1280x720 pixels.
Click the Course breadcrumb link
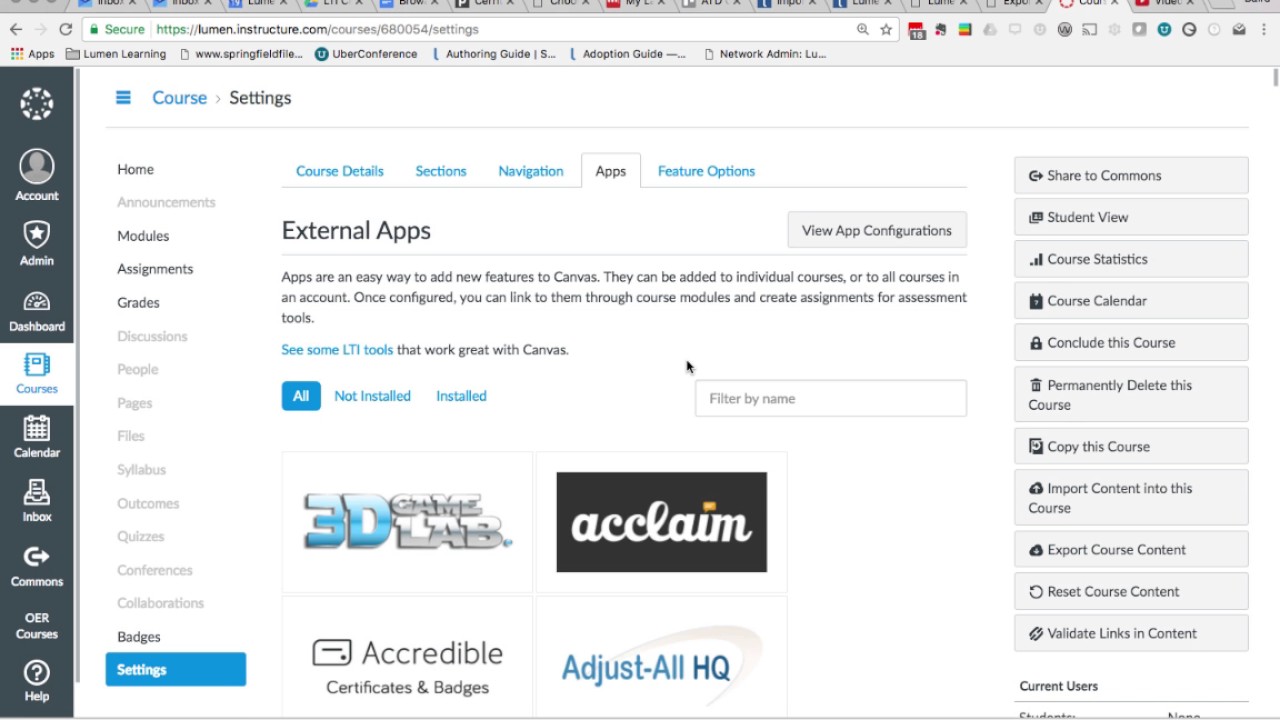click(x=179, y=98)
